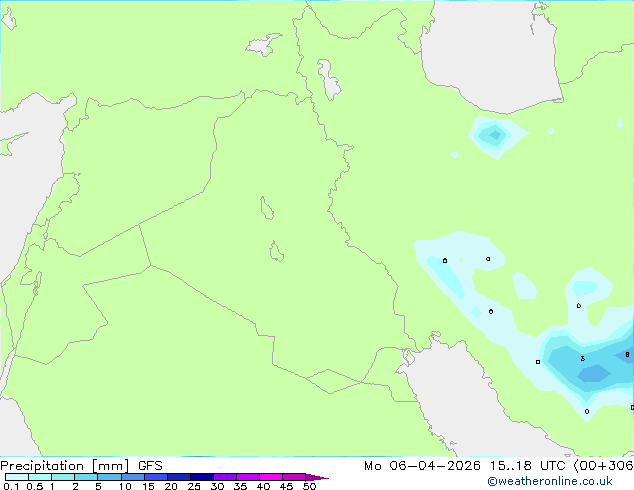Click the '06-04-2026' forecast date

tap(435, 466)
